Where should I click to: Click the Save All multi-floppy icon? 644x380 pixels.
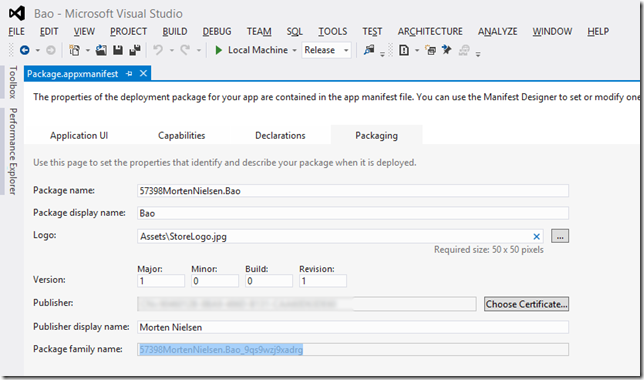135,50
